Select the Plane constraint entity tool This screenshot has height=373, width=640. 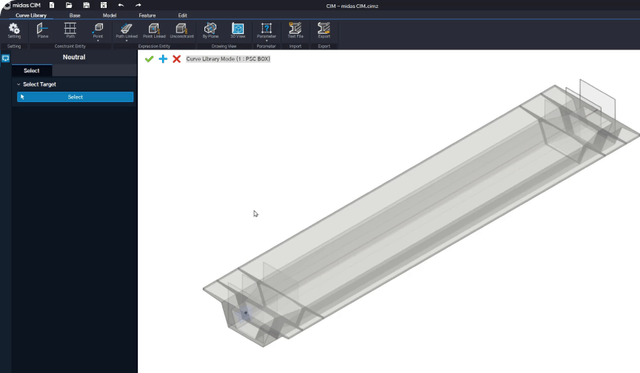coord(42,31)
